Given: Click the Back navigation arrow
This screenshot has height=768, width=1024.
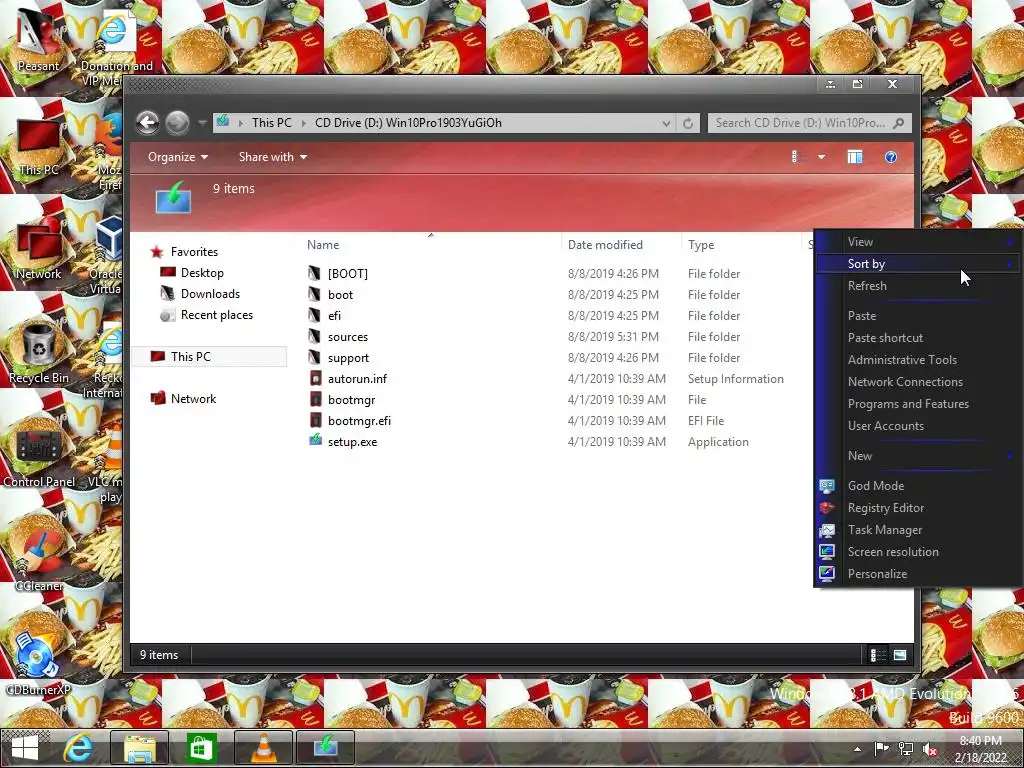Looking at the screenshot, I should point(148,122).
